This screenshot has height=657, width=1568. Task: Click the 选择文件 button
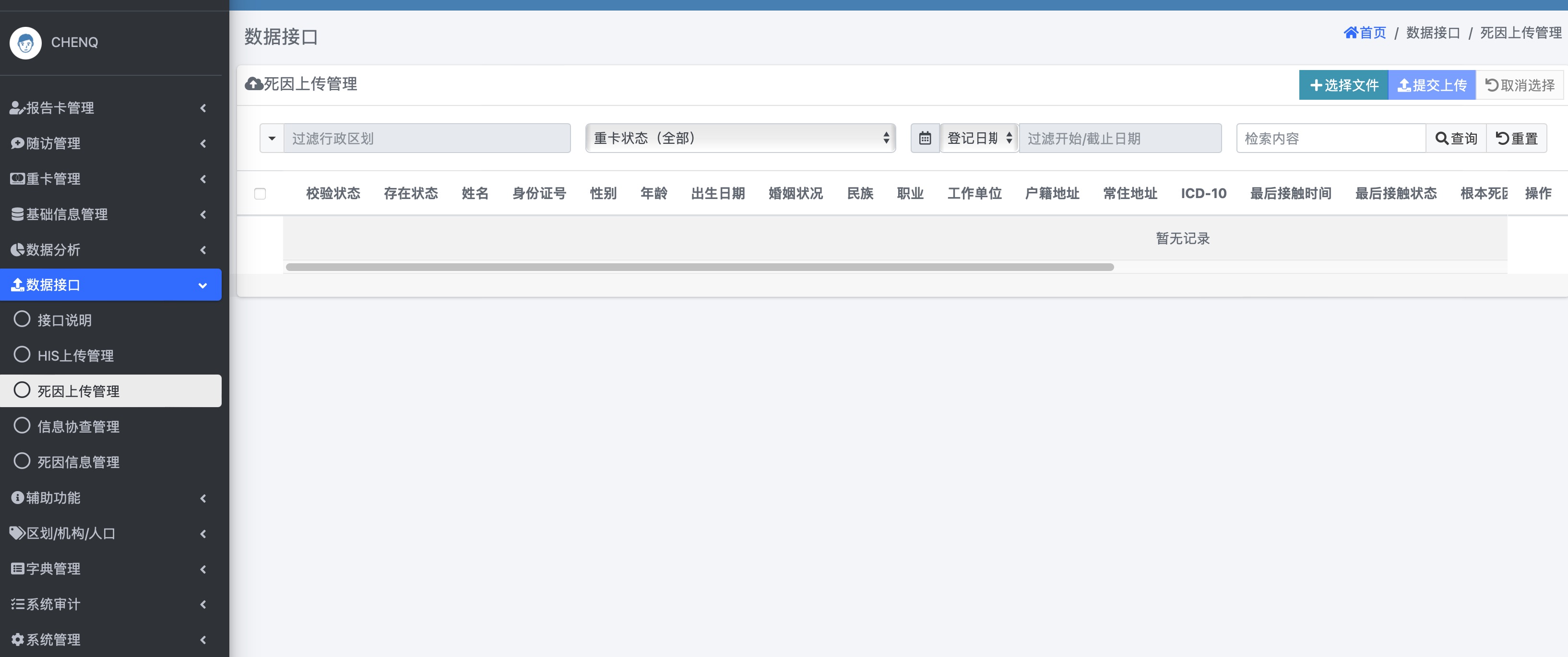[x=1343, y=84]
